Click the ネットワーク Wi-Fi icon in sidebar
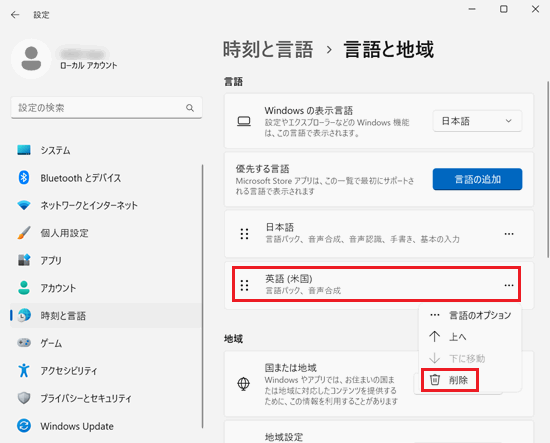This screenshot has width=550, height=443. (24, 205)
